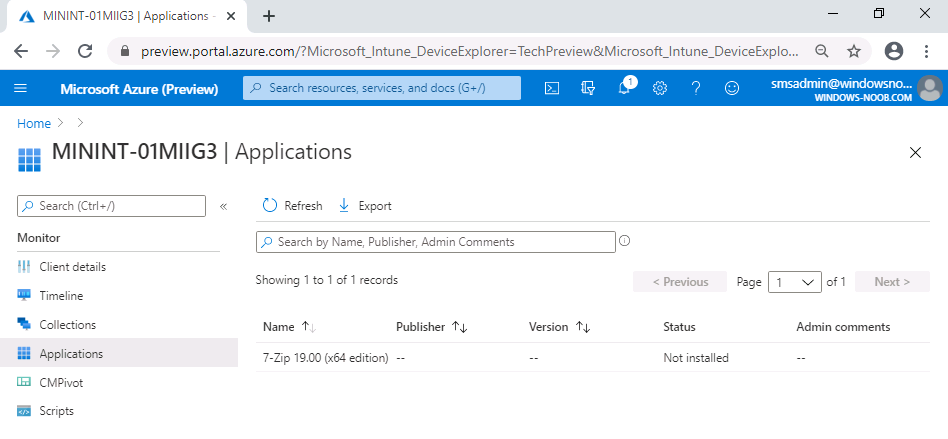Click the smsadmin@windowsno... account name

(840, 84)
